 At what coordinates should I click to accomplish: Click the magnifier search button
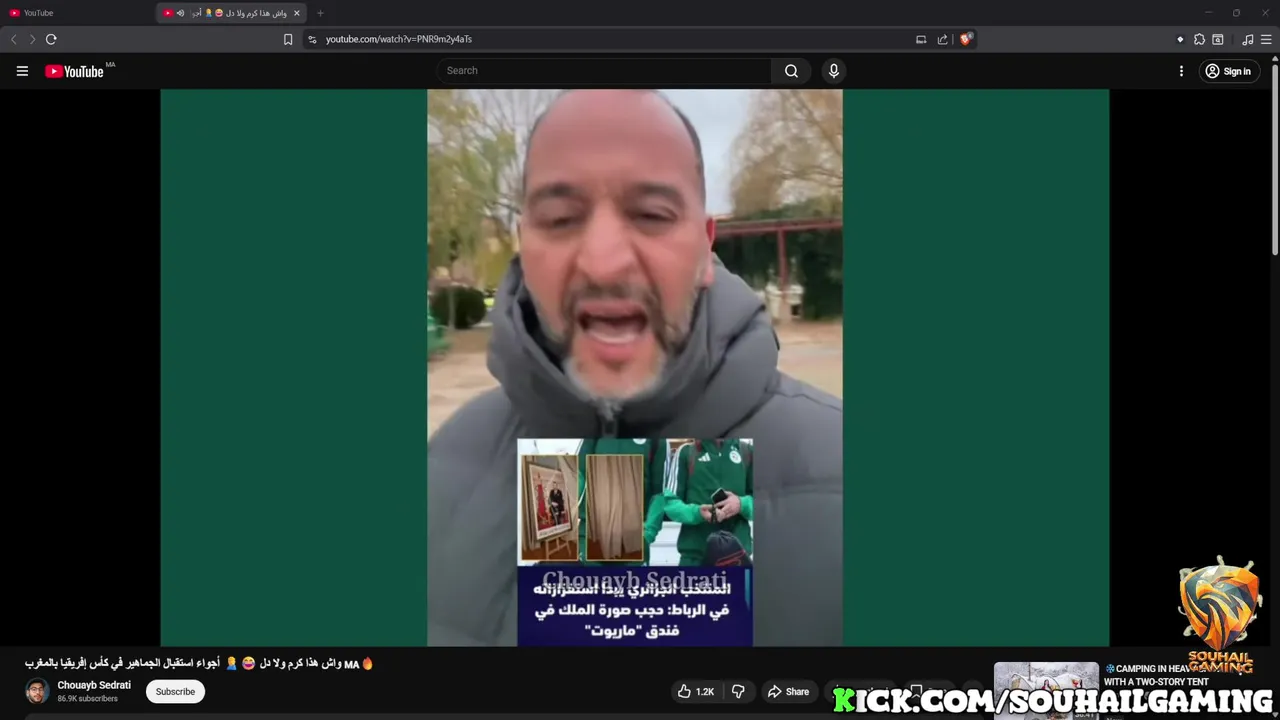coord(791,71)
